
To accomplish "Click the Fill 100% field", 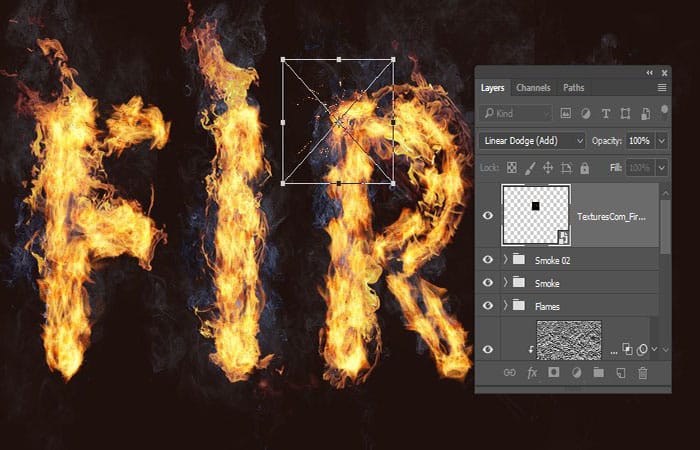I will pos(640,168).
